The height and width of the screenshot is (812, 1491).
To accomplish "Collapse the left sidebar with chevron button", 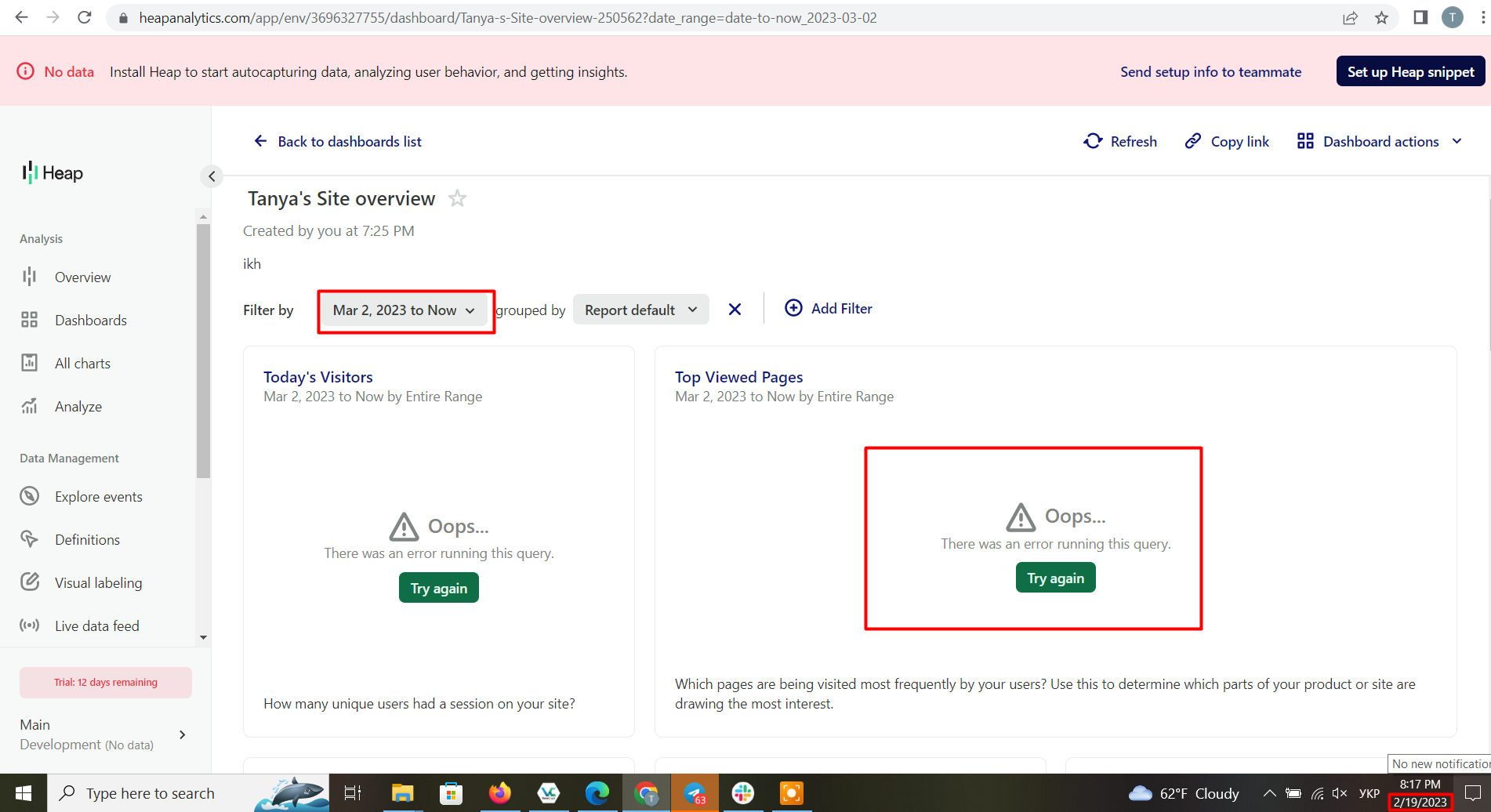I will coord(212,176).
